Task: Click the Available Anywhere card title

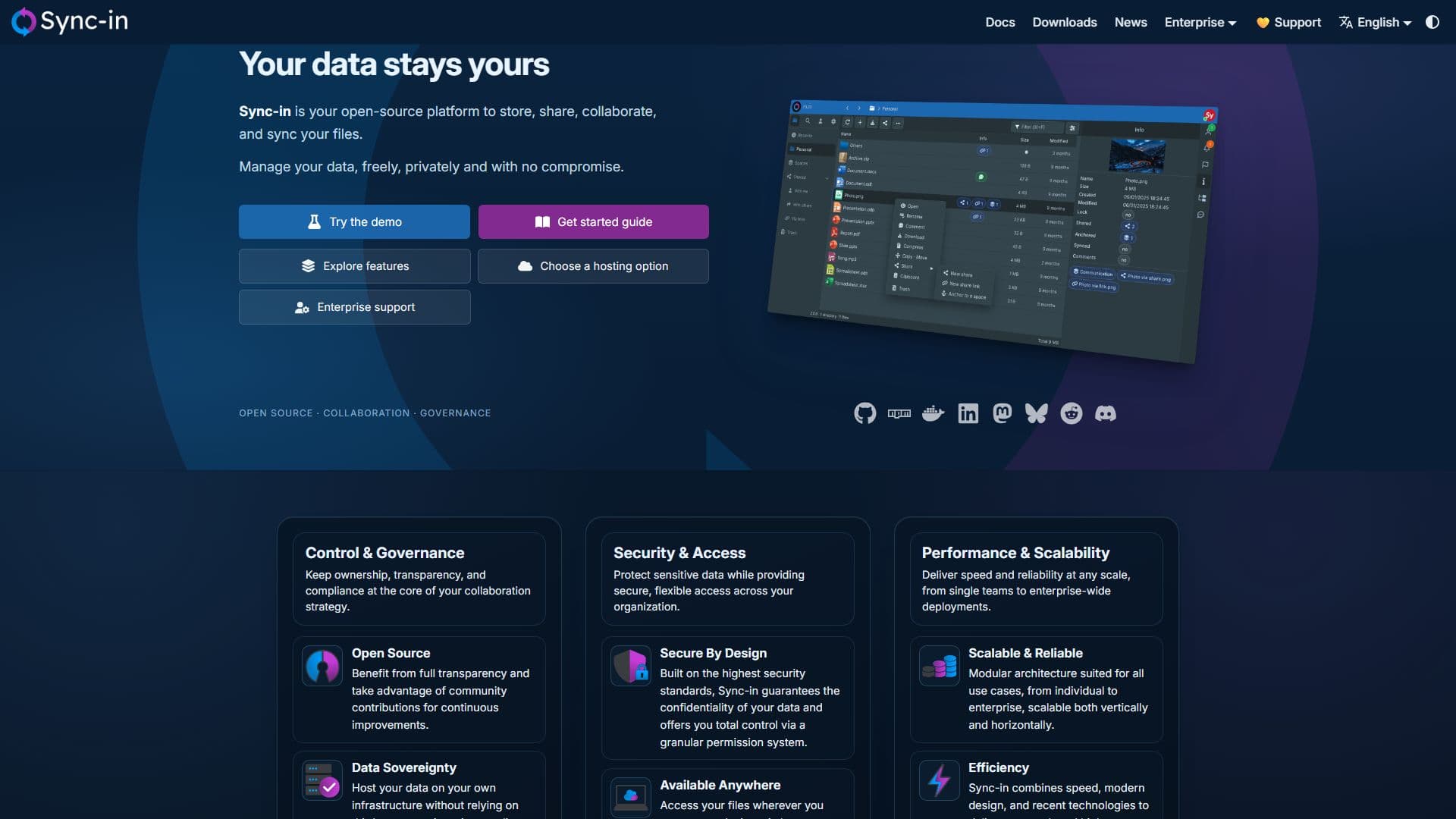Action: [x=720, y=785]
